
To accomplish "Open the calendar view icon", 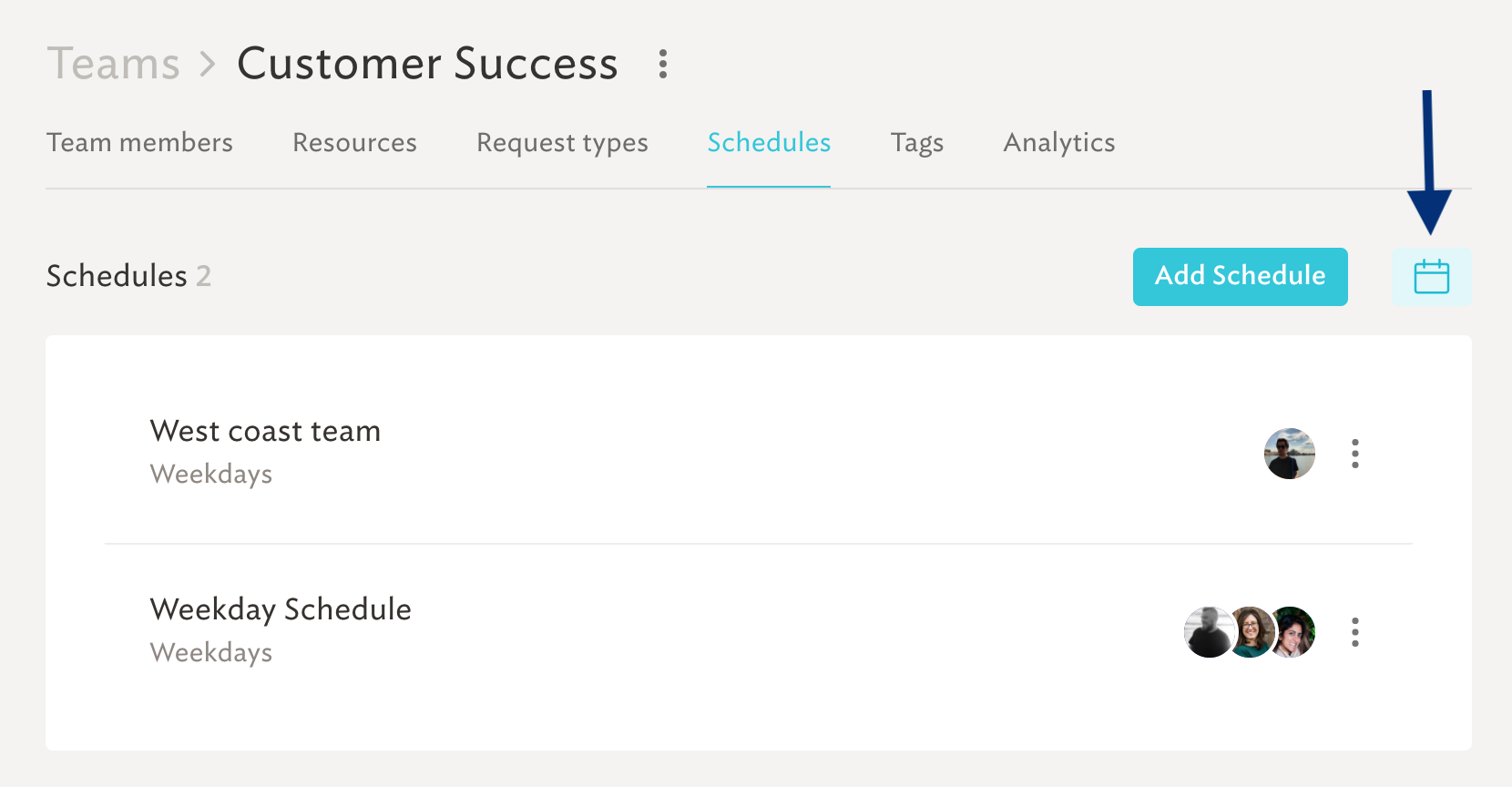I will [x=1431, y=277].
